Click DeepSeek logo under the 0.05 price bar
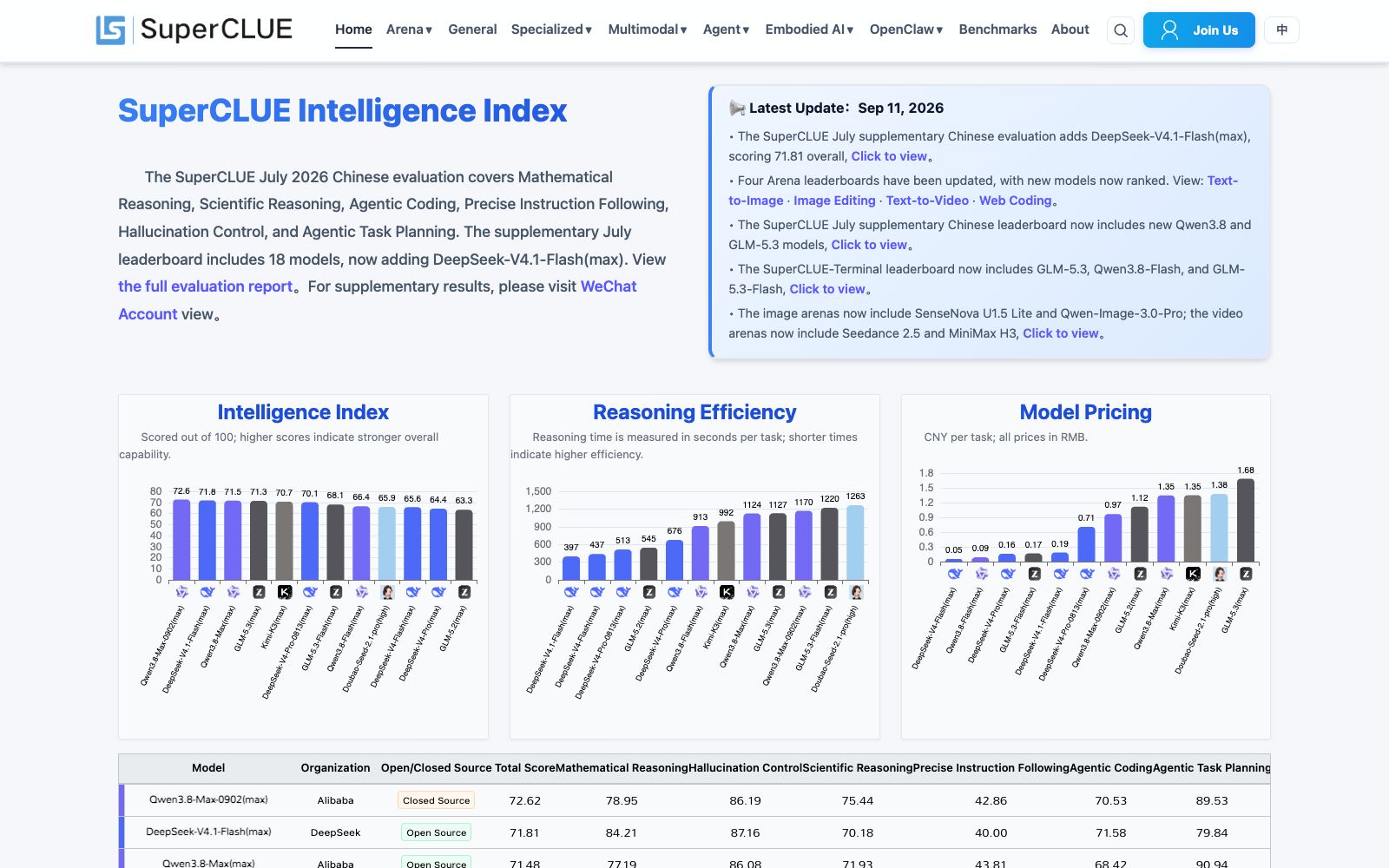Viewport: 1389px width, 868px height. point(954,574)
